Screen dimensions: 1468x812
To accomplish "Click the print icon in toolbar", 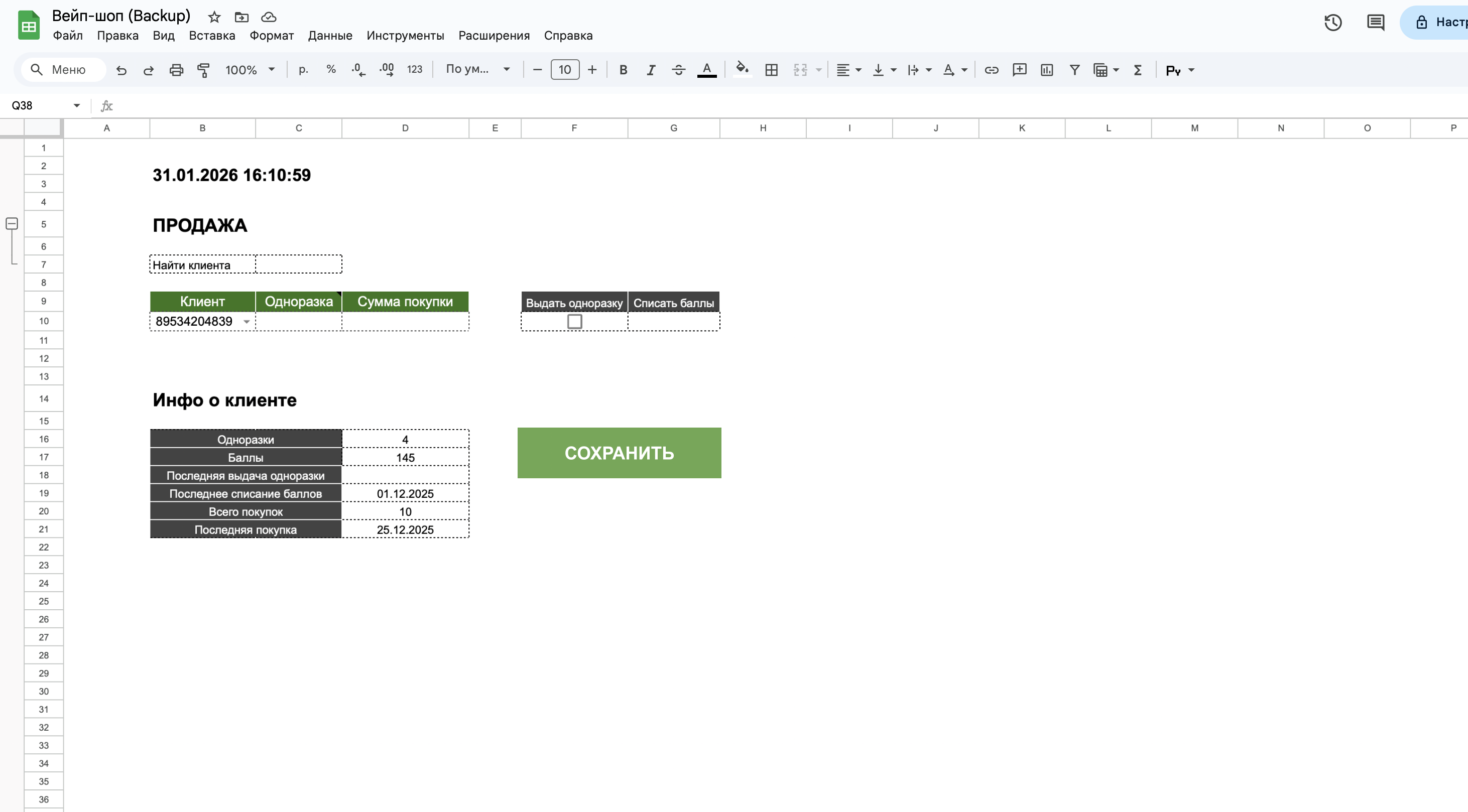I will 176,70.
